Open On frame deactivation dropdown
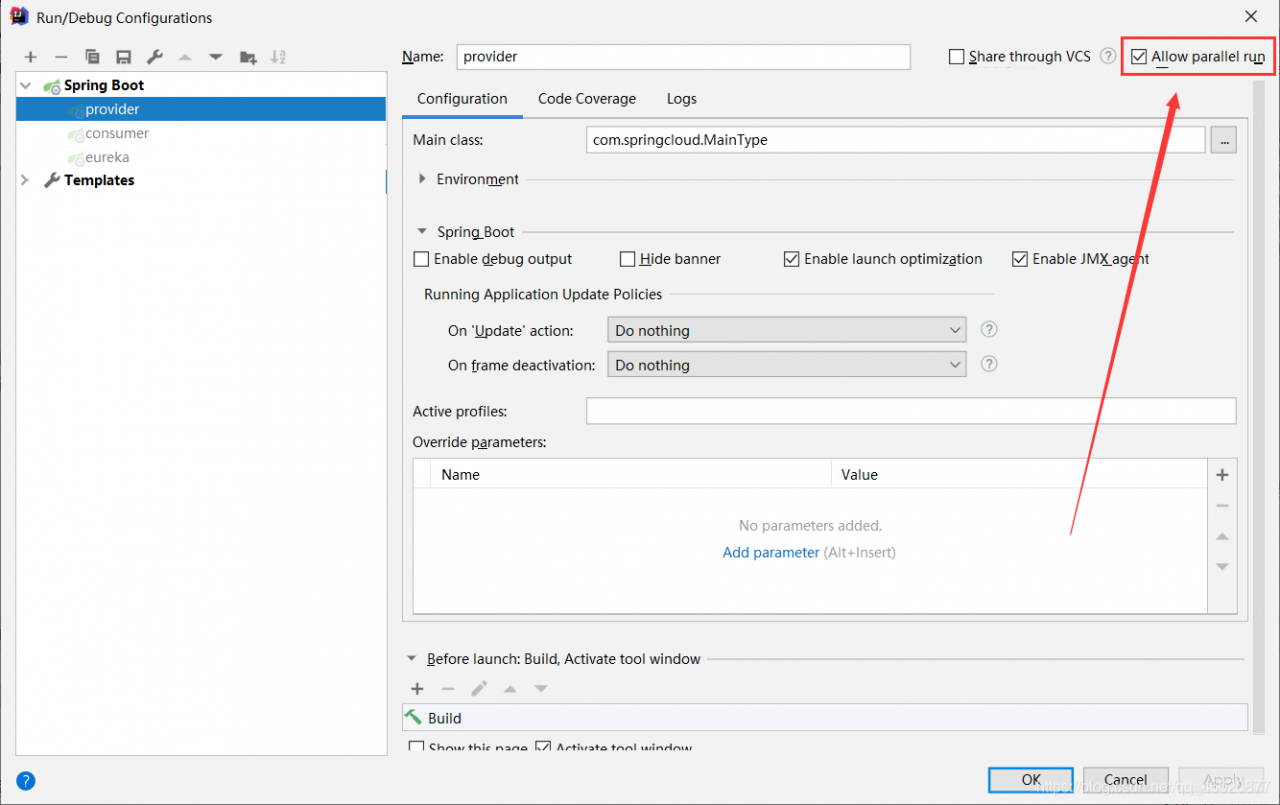 coord(787,365)
